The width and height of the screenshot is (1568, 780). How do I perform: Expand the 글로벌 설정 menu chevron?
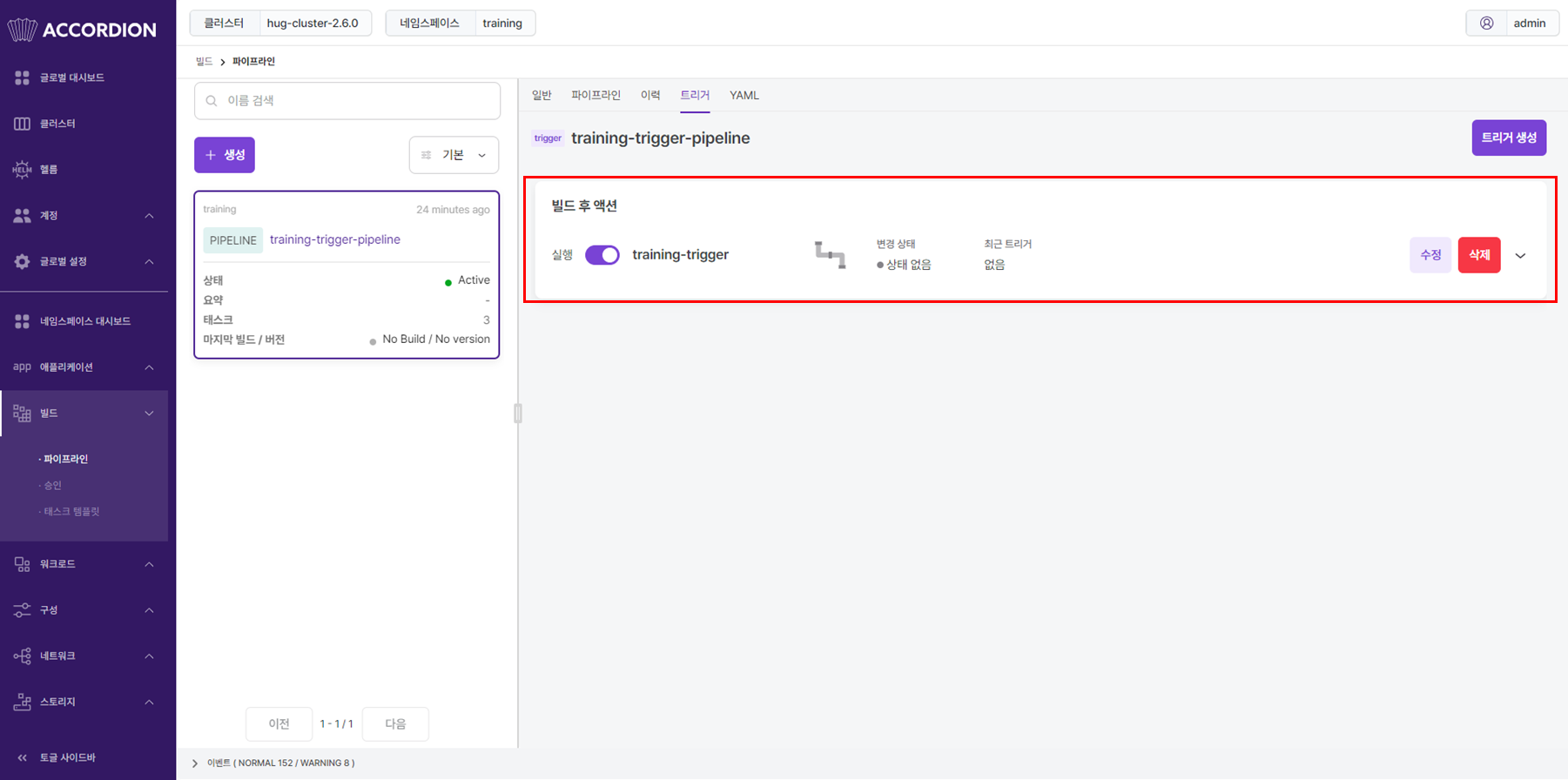pos(149,262)
